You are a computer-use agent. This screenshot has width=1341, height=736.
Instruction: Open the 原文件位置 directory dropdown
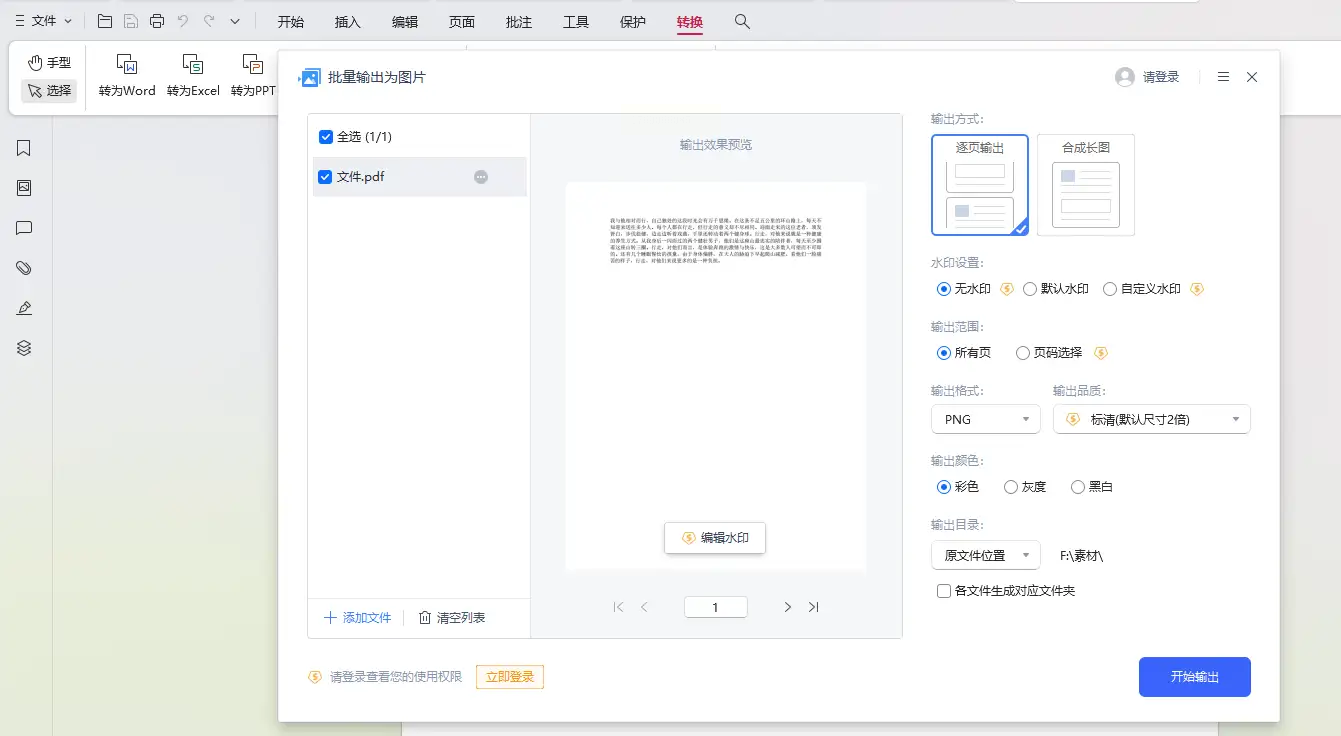(x=985, y=555)
